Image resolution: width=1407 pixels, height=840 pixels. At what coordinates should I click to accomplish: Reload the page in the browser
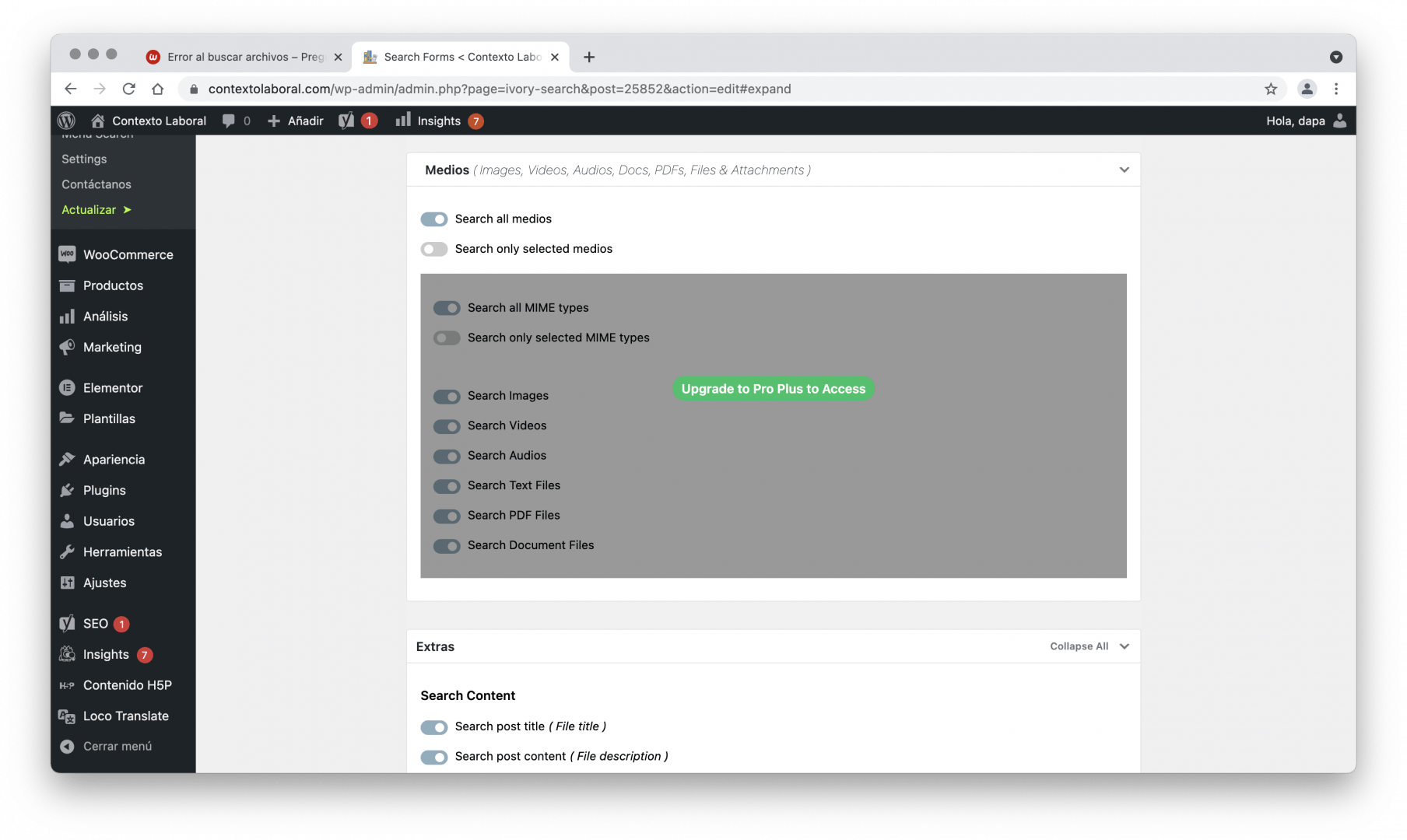129,89
